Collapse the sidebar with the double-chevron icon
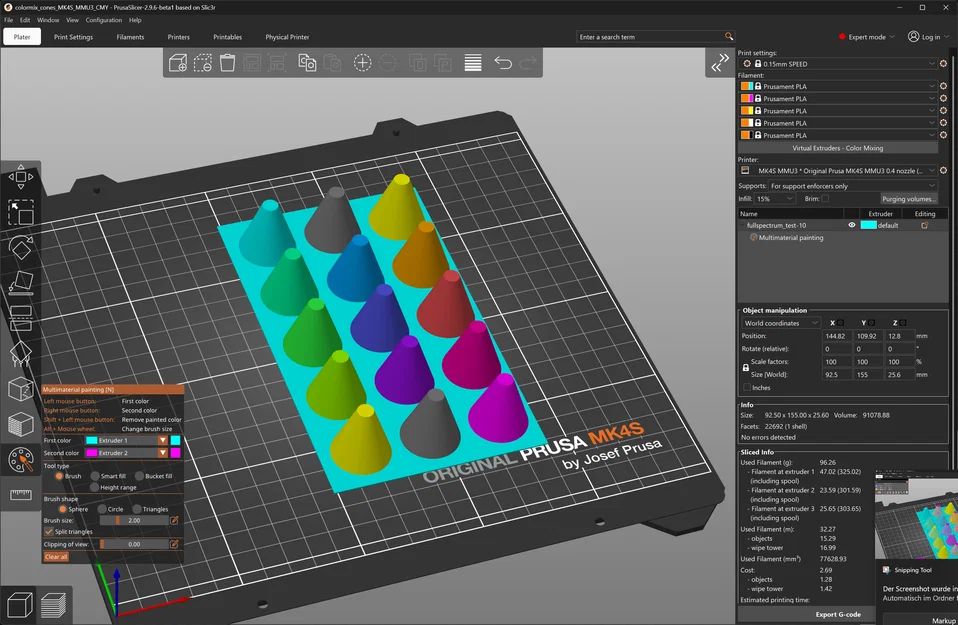This screenshot has width=958, height=625. pyautogui.click(x=720, y=62)
